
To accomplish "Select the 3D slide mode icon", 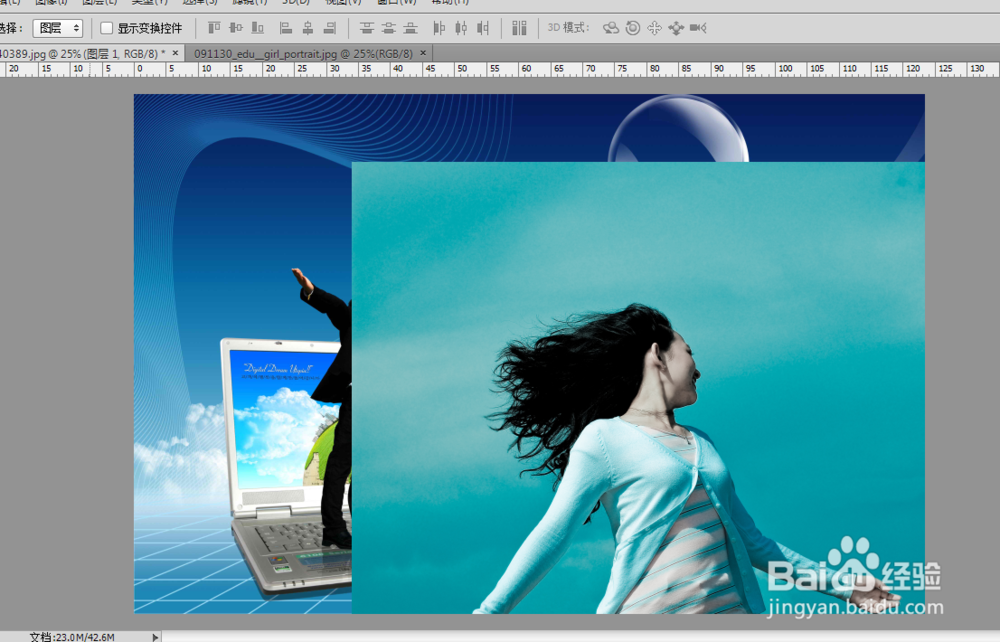I will point(676,28).
